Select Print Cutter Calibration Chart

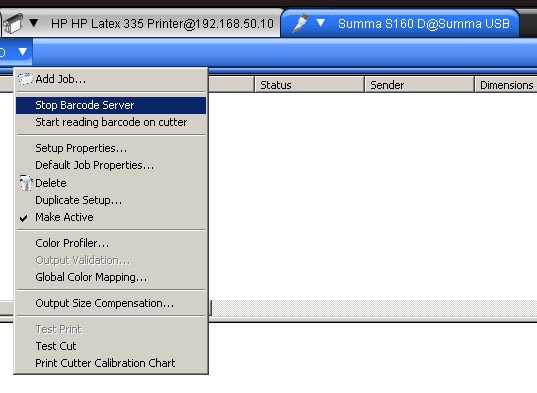coord(111,363)
